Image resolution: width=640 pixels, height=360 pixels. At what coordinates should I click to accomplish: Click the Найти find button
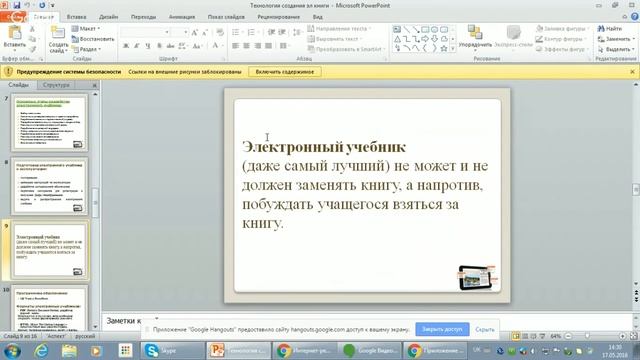610,29
